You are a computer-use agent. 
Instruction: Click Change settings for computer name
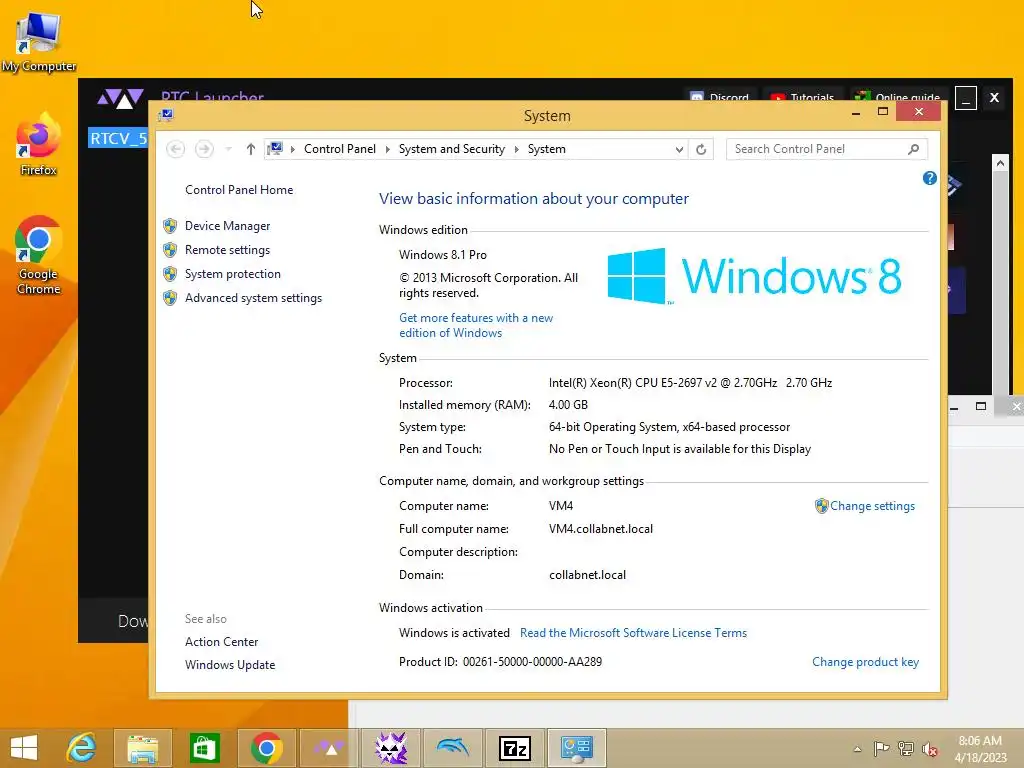pos(872,506)
